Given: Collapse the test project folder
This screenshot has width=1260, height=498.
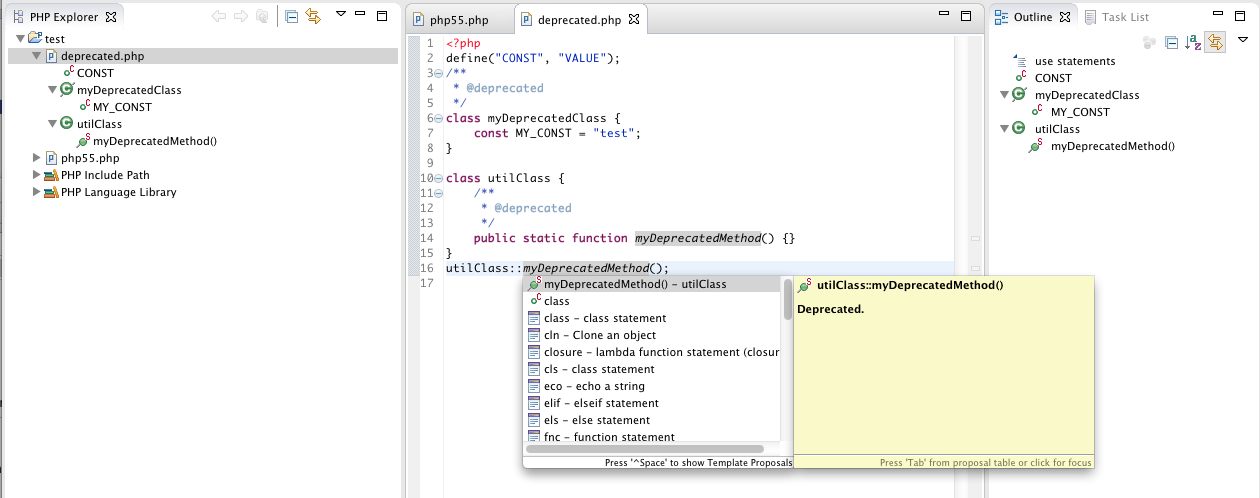Looking at the screenshot, I should click(x=20, y=39).
